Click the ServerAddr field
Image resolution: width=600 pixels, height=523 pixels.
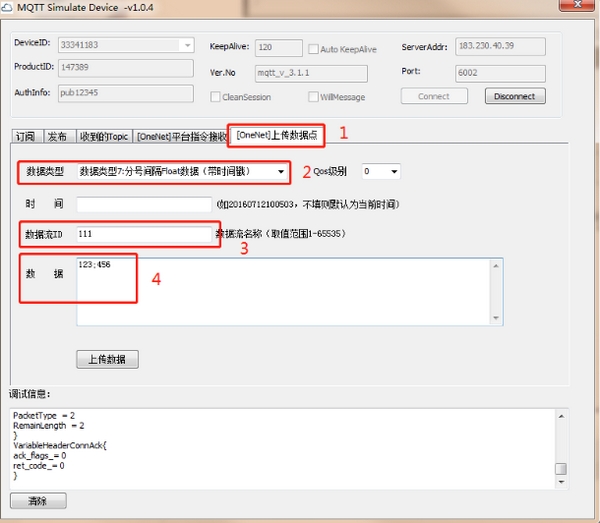tap(500, 47)
